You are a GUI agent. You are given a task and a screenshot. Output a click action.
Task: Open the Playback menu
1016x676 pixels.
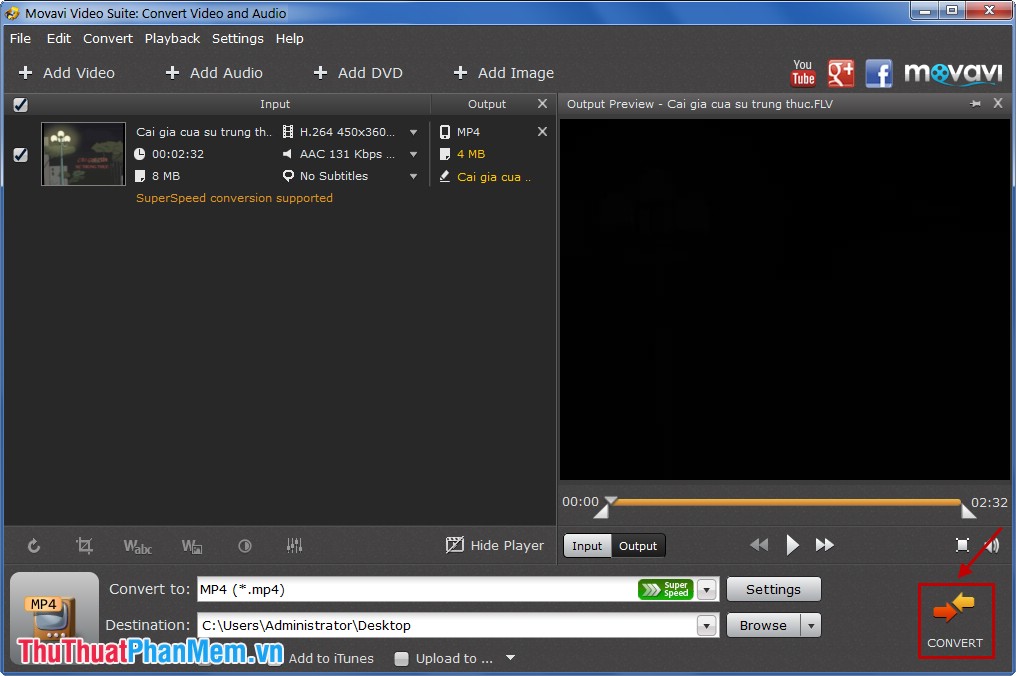[x=171, y=38]
